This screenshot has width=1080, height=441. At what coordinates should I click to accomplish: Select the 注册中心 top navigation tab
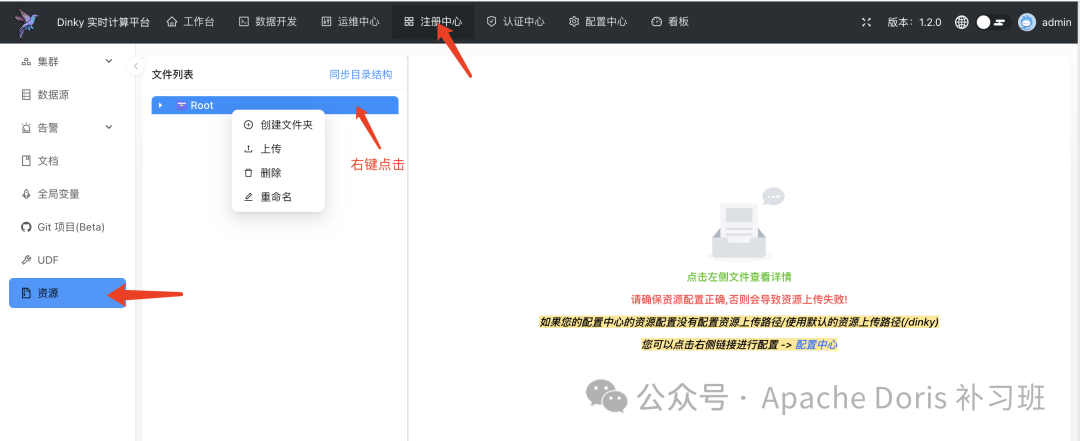pos(433,21)
